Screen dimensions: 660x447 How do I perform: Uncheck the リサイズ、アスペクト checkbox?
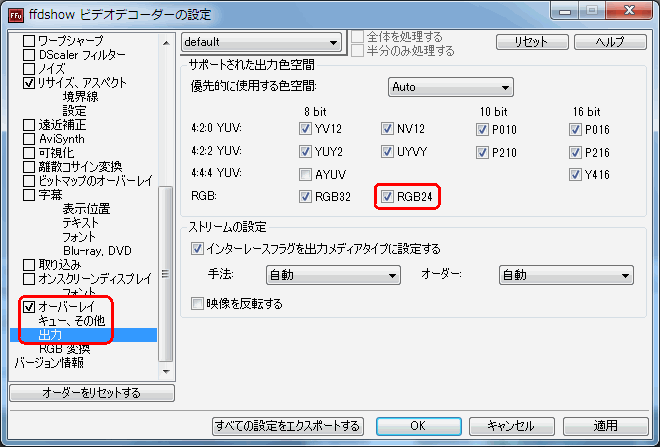click(29, 83)
